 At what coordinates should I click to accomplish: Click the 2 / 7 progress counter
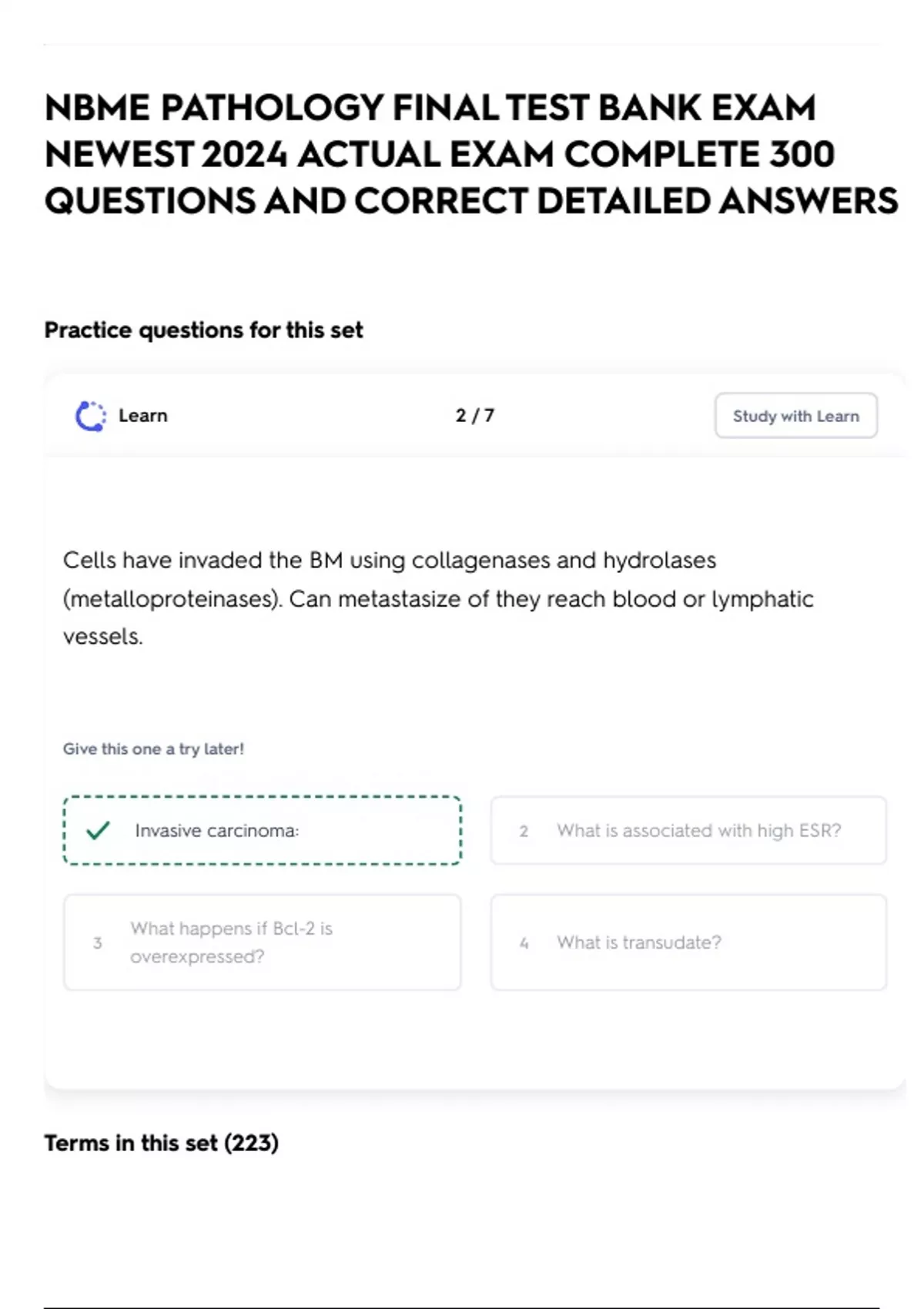pyautogui.click(x=474, y=416)
